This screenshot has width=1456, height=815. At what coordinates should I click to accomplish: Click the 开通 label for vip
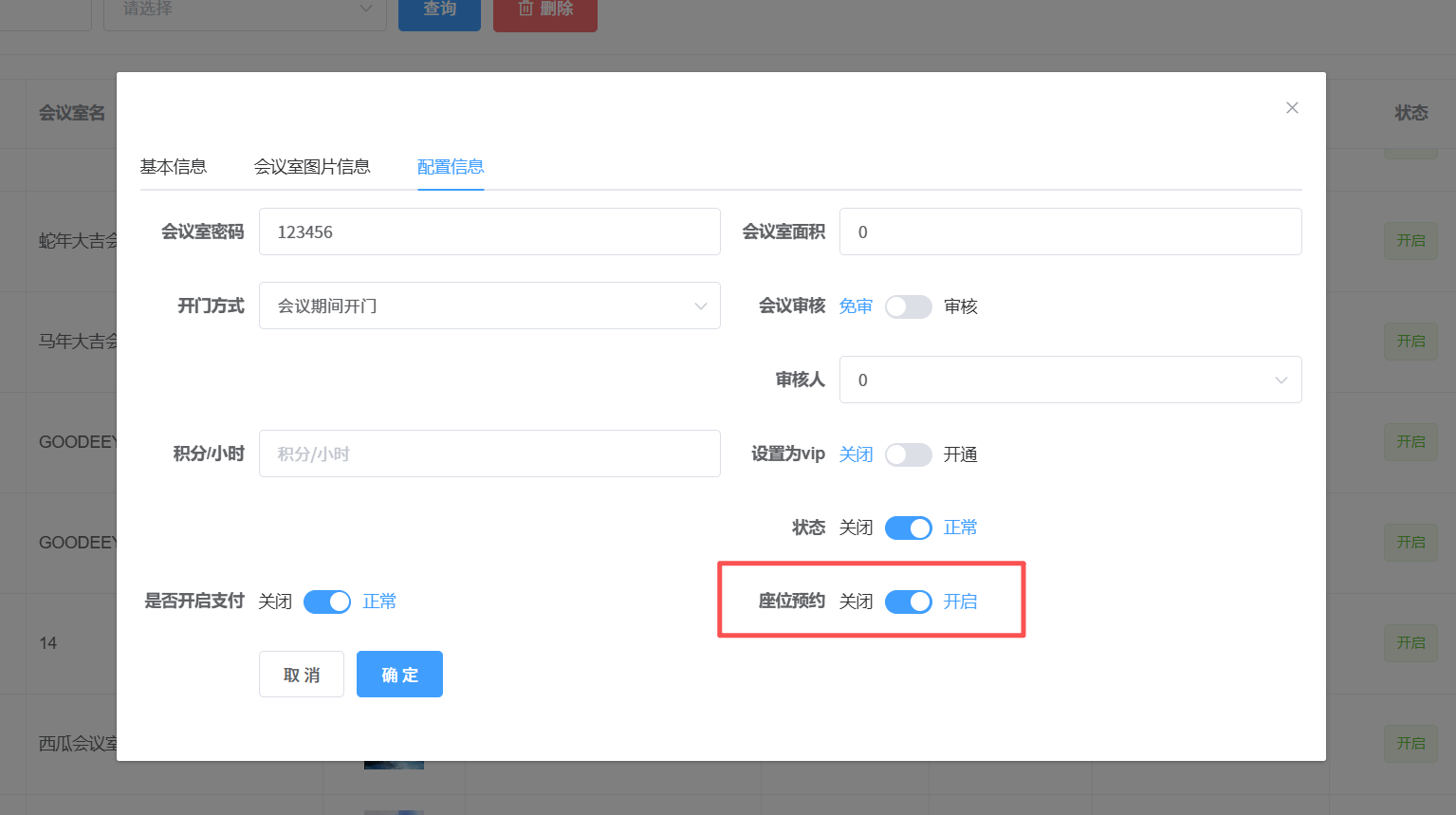click(x=961, y=454)
